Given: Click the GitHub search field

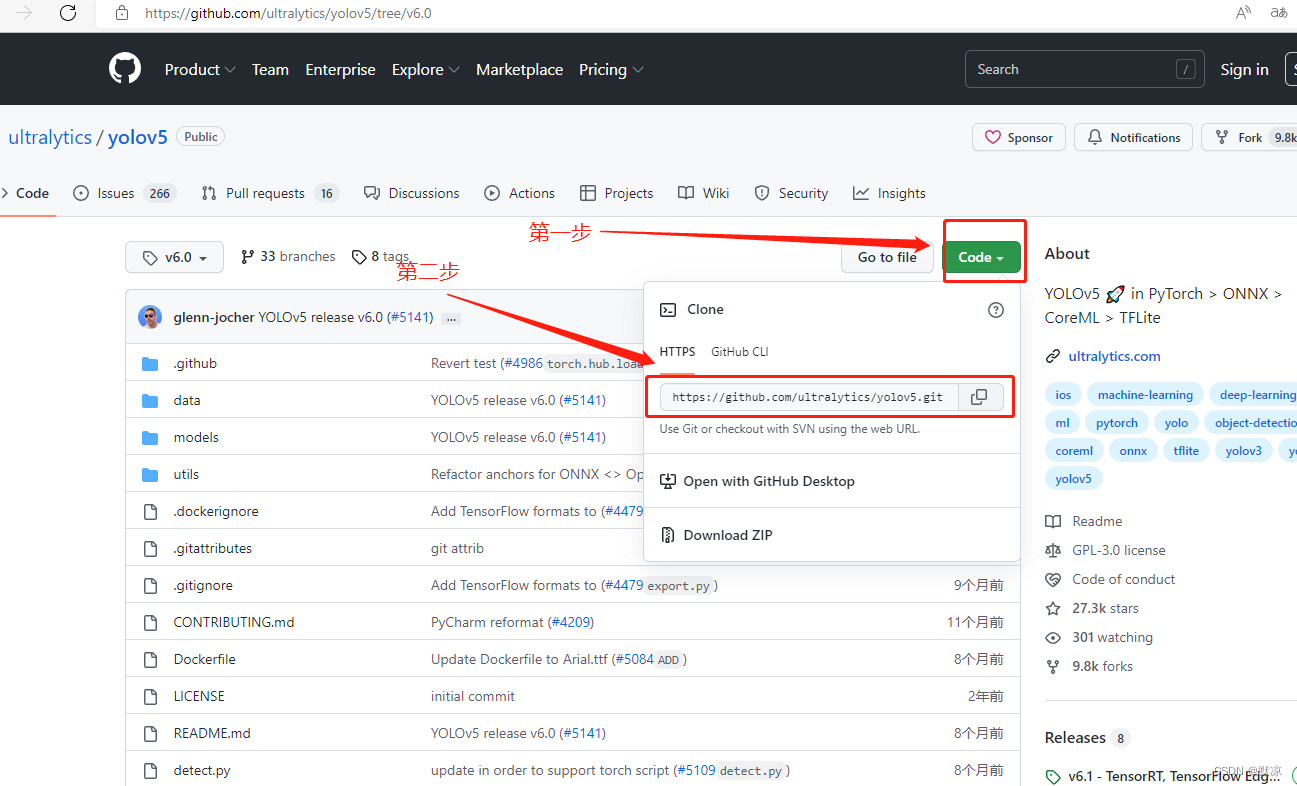Looking at the screenshot, I should click(x=1084, y=69).
